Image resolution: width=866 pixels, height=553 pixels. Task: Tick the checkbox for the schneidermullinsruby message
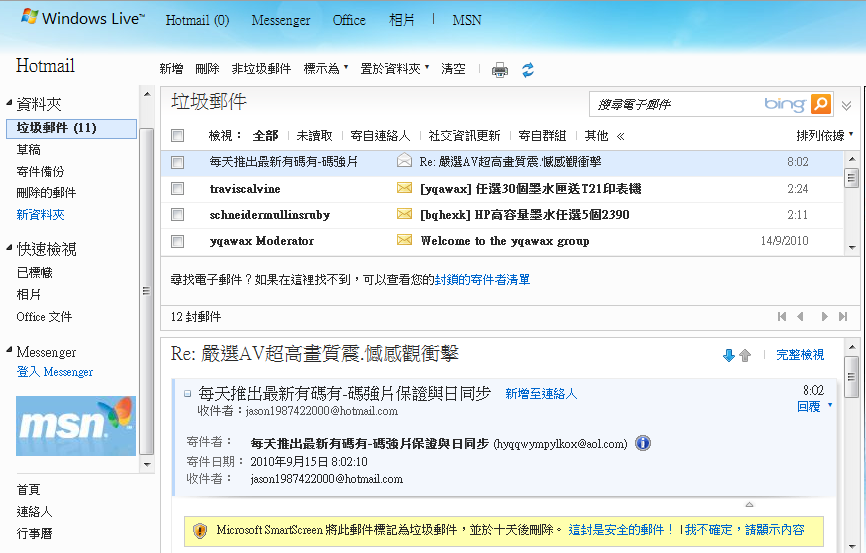[x=177, y=214]
